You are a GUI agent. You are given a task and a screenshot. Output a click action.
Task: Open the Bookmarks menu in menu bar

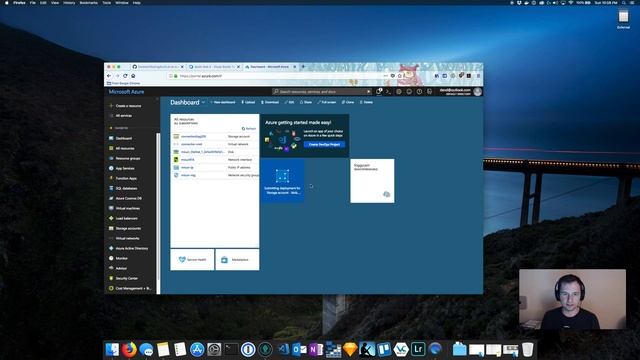[89, 2]
